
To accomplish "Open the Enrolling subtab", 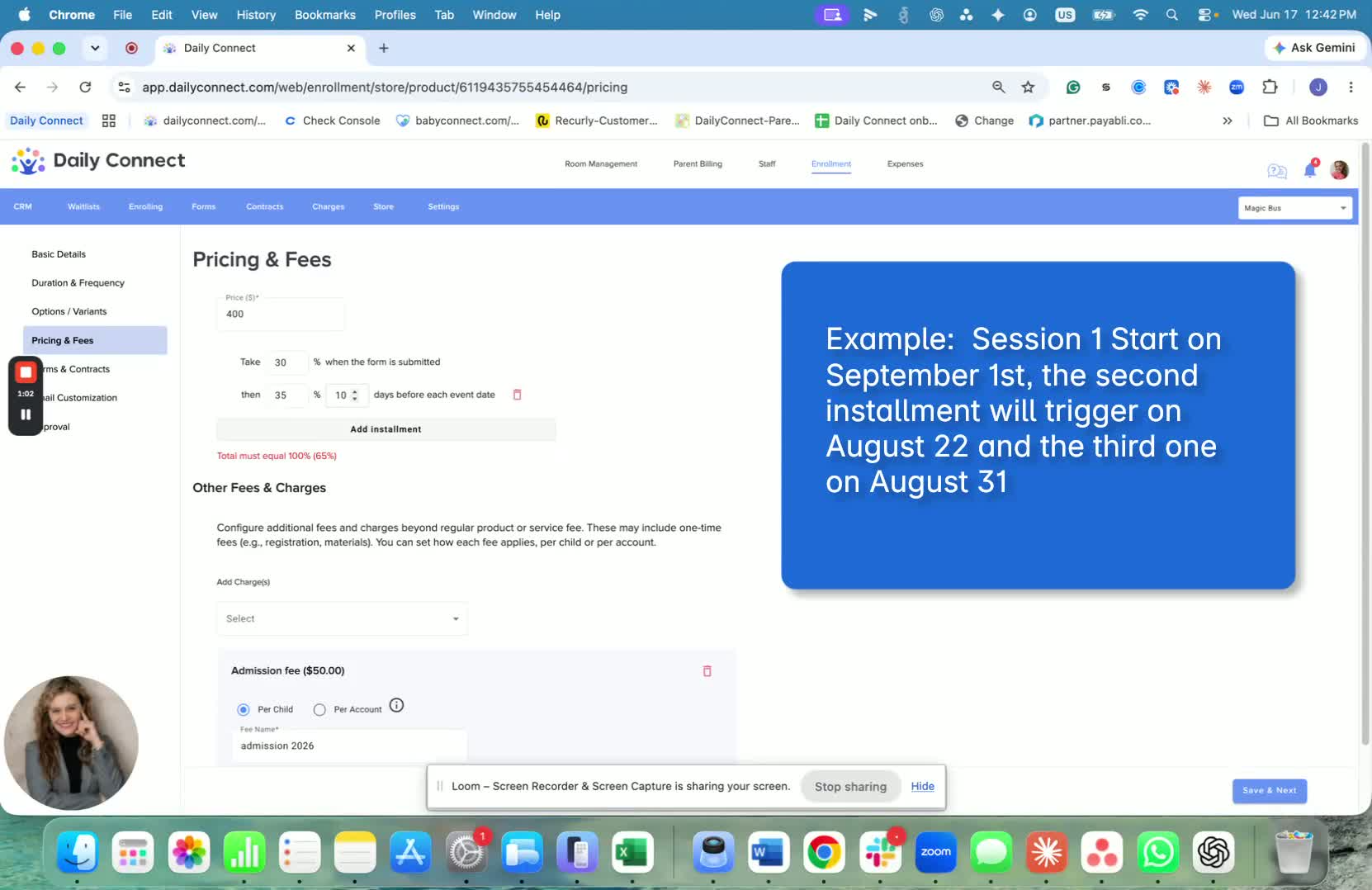I will [145, 206].
